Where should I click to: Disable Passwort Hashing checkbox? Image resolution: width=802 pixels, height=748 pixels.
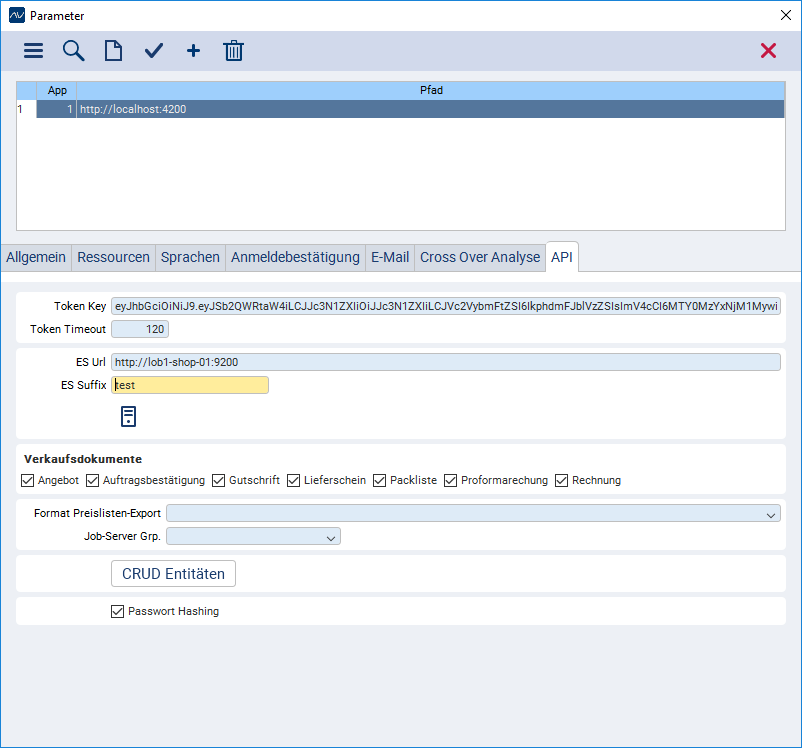pyautogui.click(x=118, y=611)
